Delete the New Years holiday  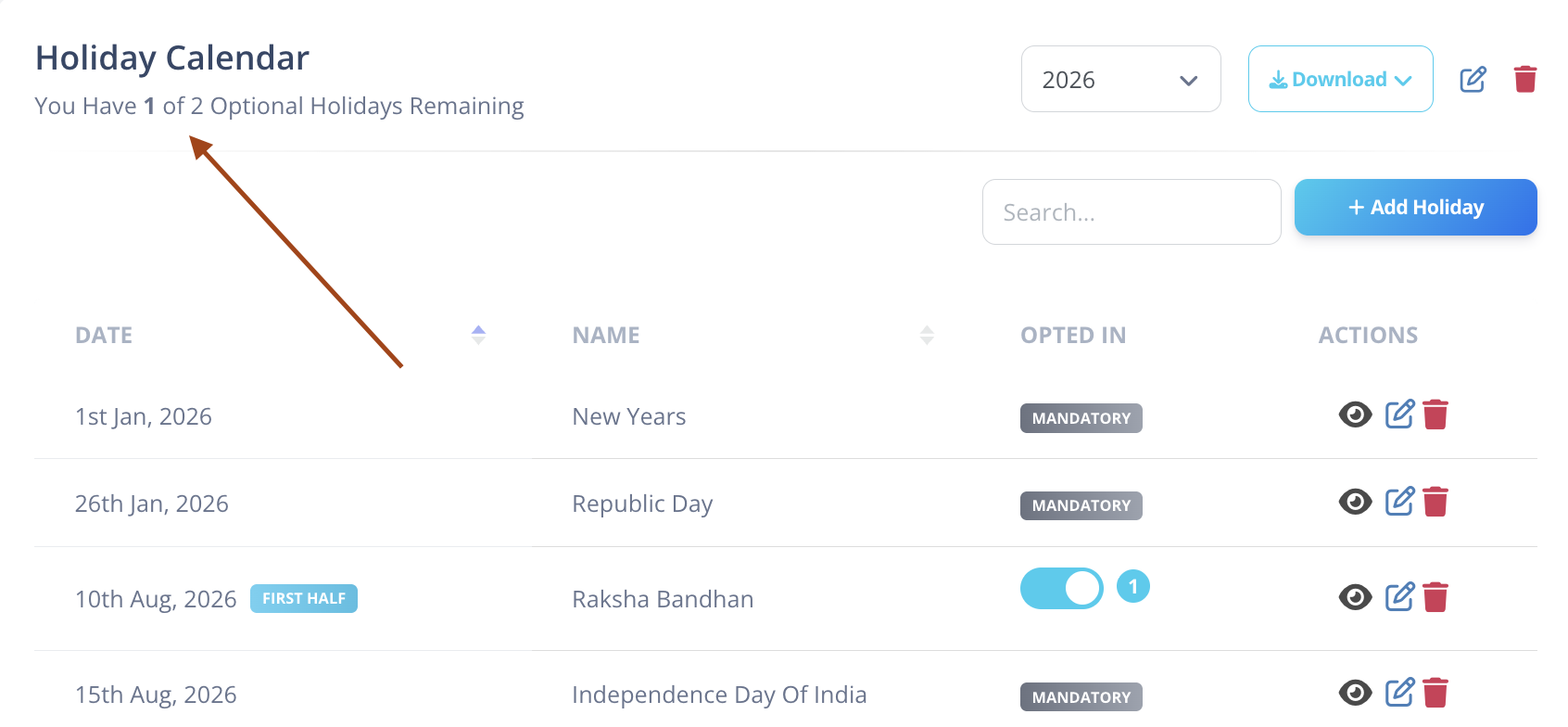point(1435,415)
